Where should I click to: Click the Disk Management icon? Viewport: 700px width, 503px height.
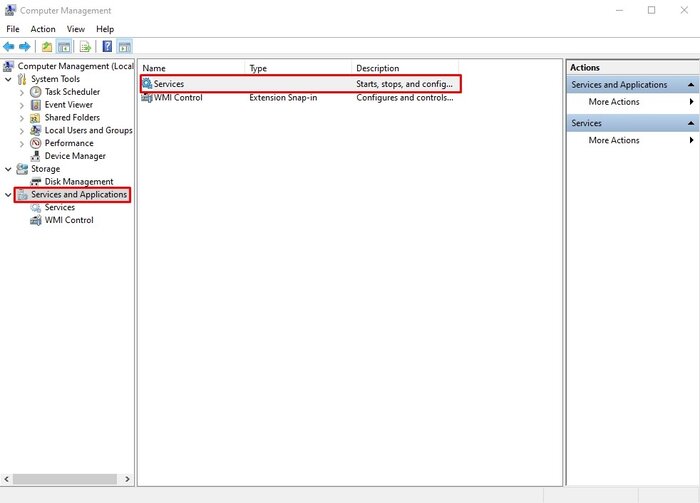pos(36,182)
